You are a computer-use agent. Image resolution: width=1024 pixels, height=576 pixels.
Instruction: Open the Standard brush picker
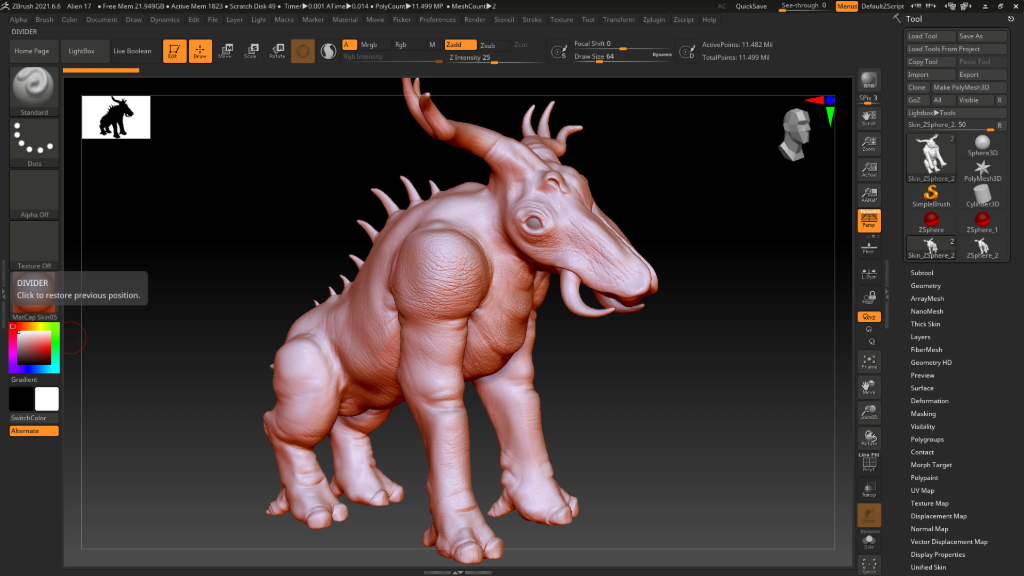(x=34, y=91)
